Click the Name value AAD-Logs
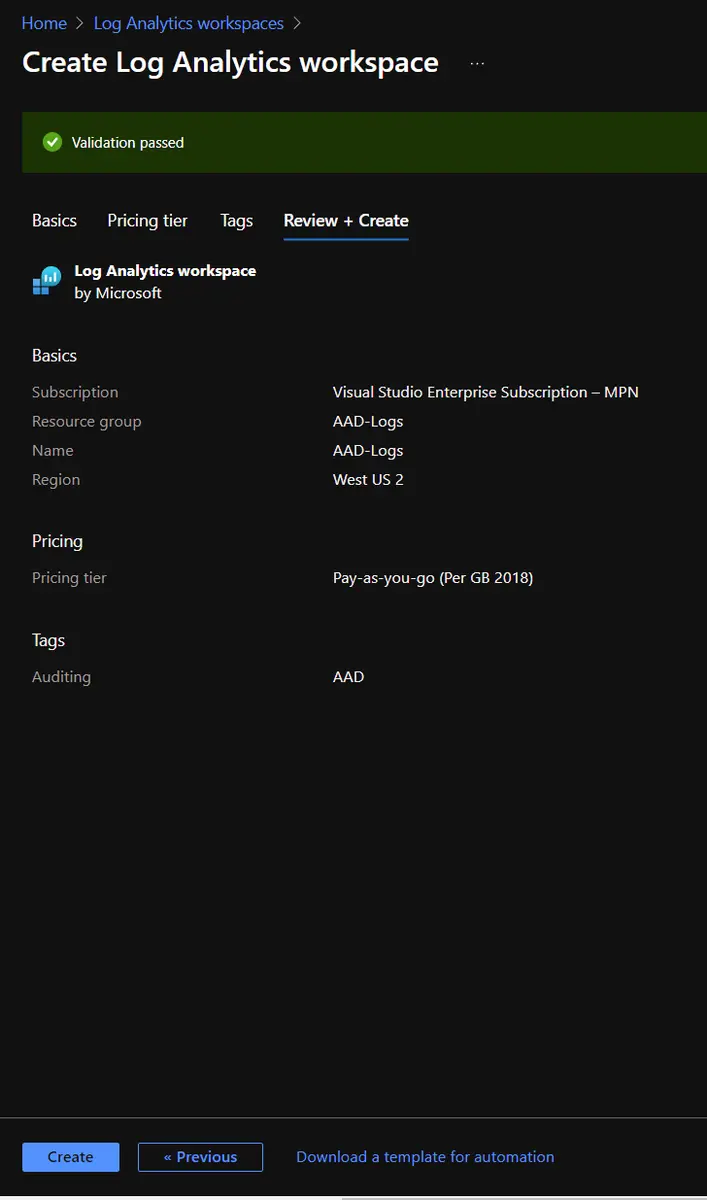707x1200 pixels. point(368,451)
